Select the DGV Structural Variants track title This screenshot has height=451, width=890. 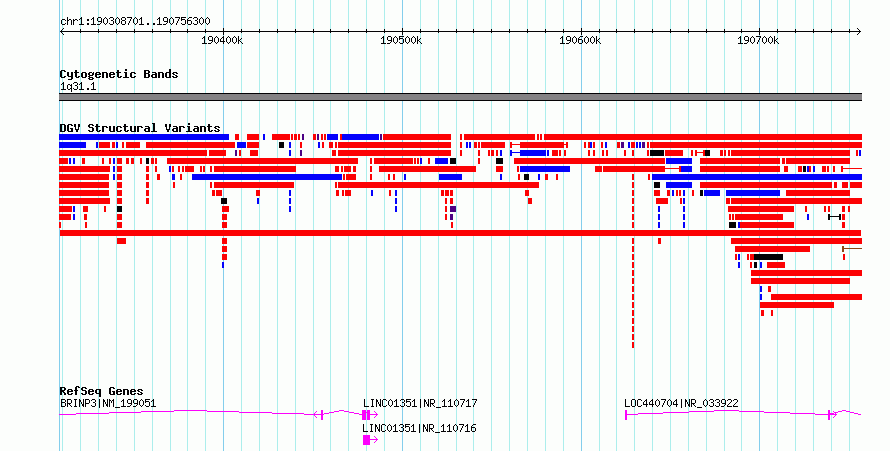pos(140,128)
